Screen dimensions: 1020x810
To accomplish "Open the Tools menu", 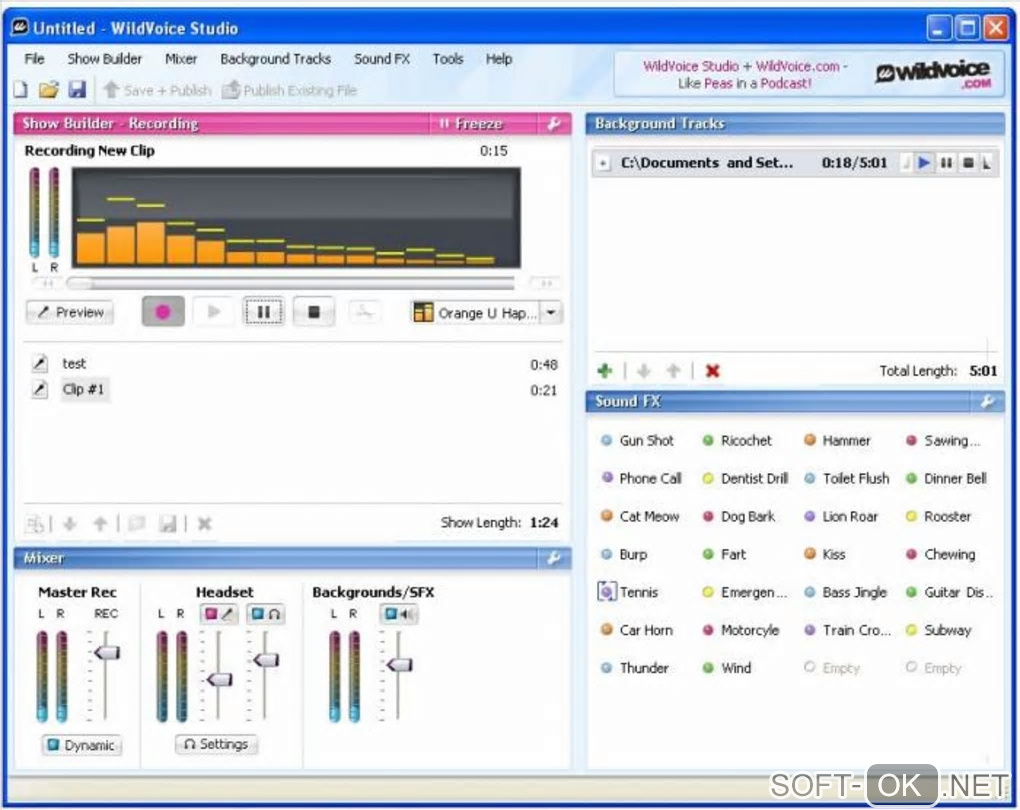I will coord(448,59).
